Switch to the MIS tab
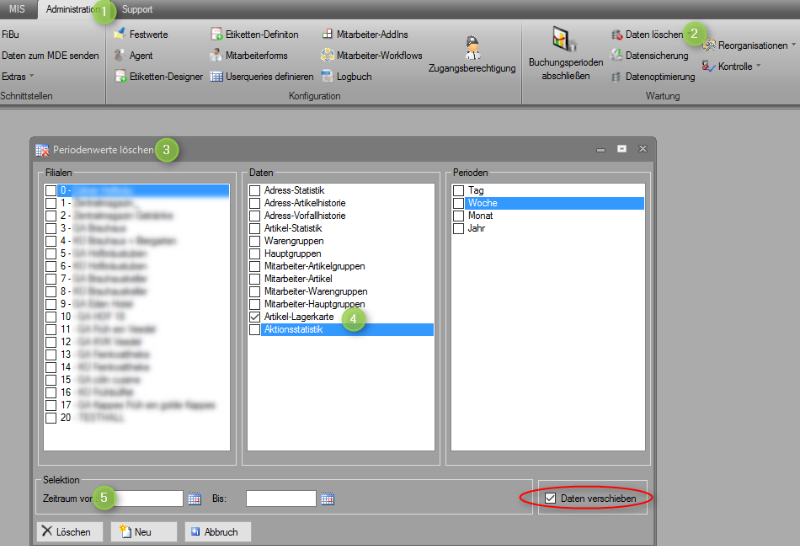 click(18, 9)
